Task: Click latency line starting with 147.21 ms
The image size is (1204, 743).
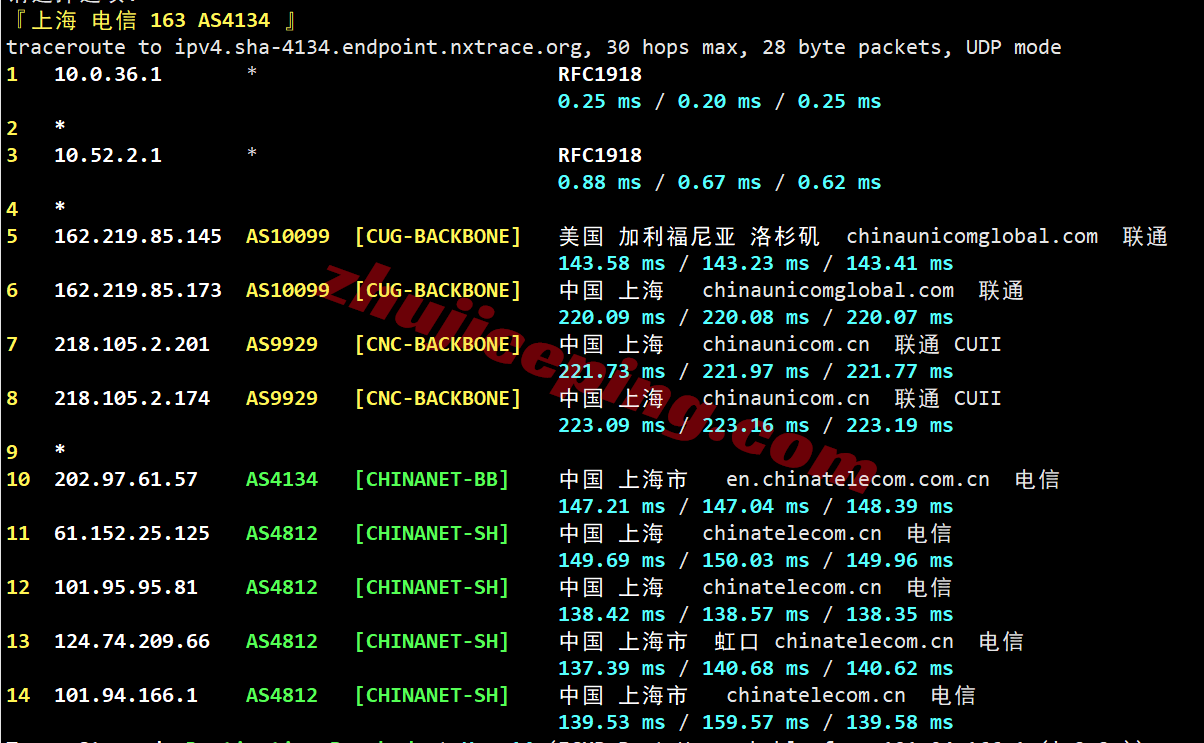Action: [756, 506]
